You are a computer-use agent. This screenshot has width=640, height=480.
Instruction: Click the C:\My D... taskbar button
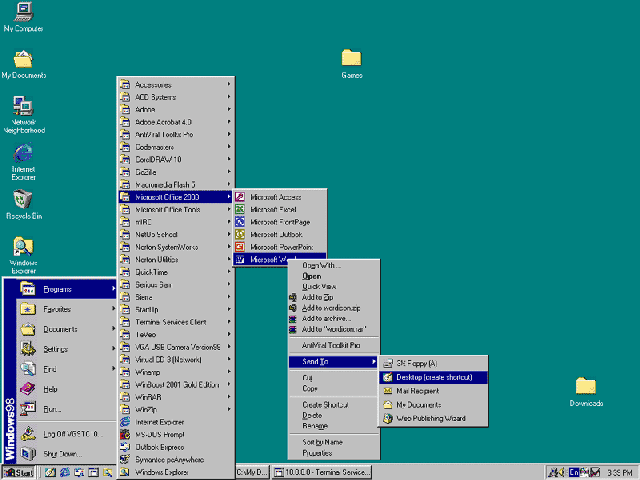[252, 472]
